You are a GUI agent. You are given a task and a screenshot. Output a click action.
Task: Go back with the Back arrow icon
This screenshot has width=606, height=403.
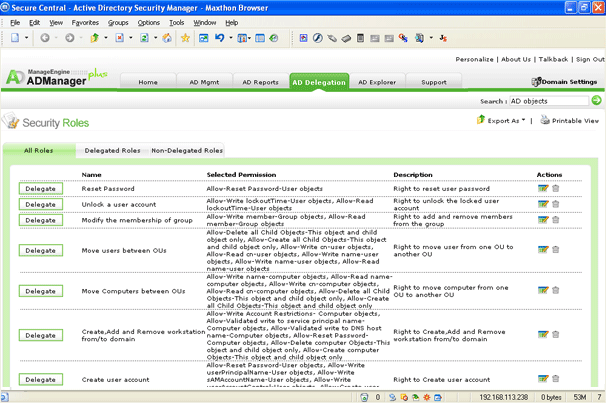(45, 38)
